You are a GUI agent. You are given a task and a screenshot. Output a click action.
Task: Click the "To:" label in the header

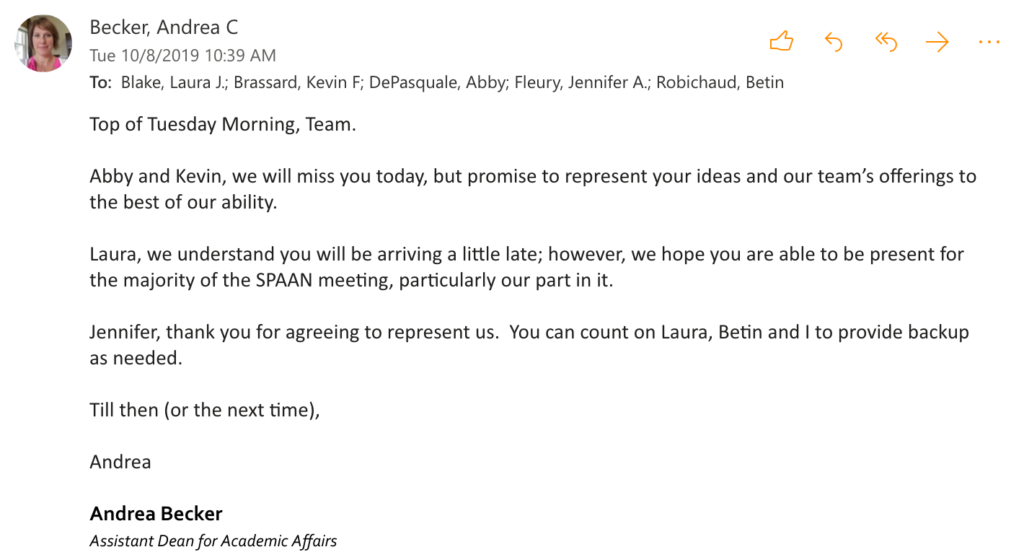coord(100,83)
